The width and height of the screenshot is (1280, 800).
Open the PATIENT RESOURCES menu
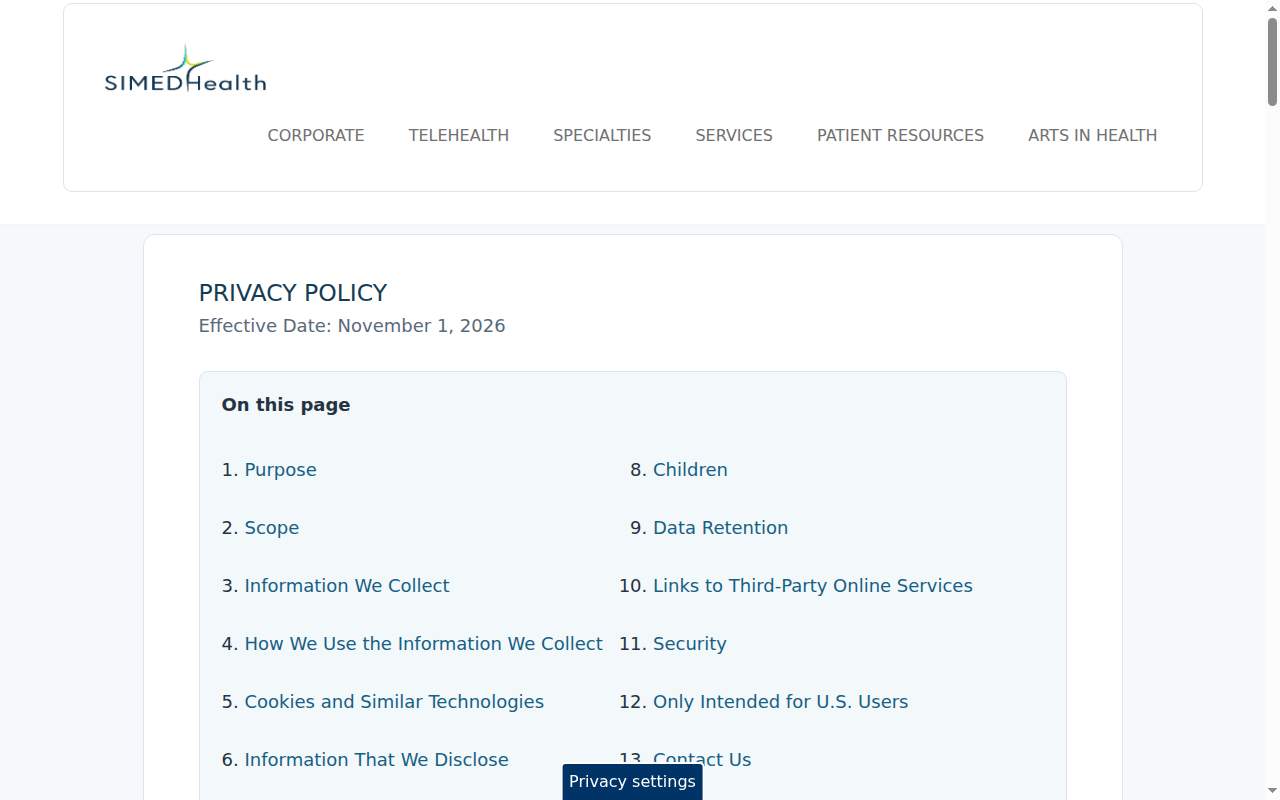click(900, 135)
